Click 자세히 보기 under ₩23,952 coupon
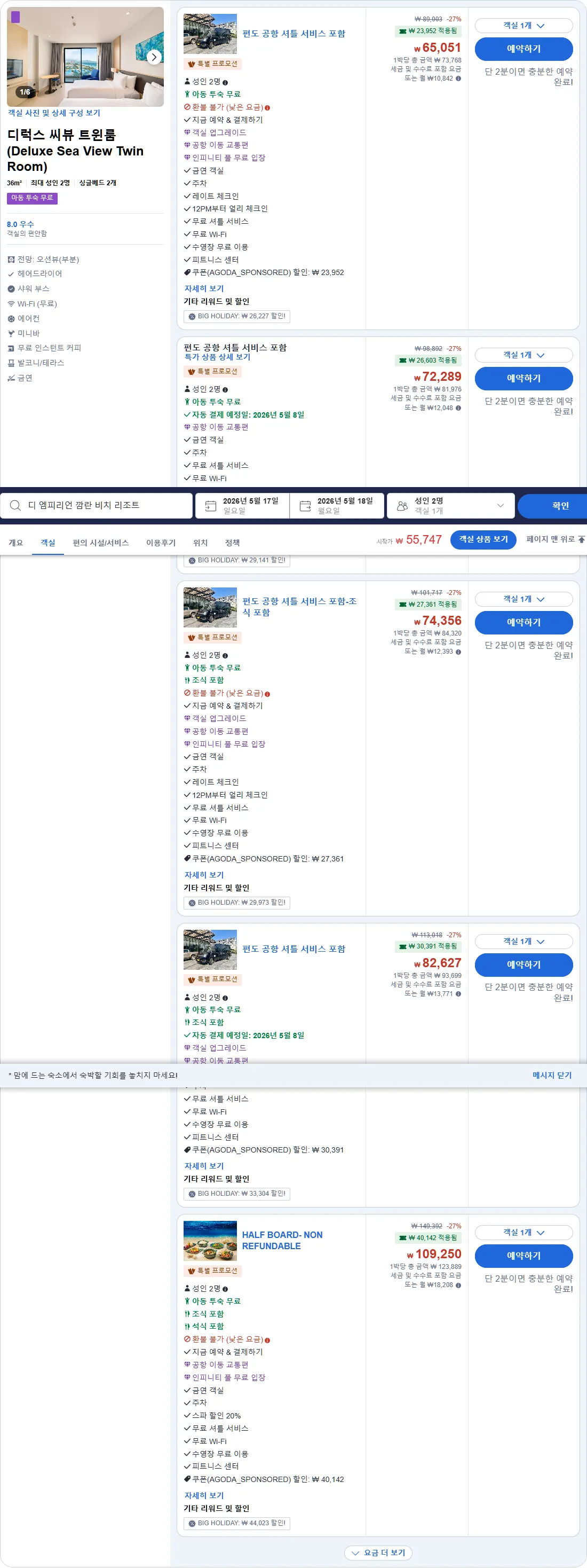587x1568 pixels. pyautogui.click(x=204, y=288)
